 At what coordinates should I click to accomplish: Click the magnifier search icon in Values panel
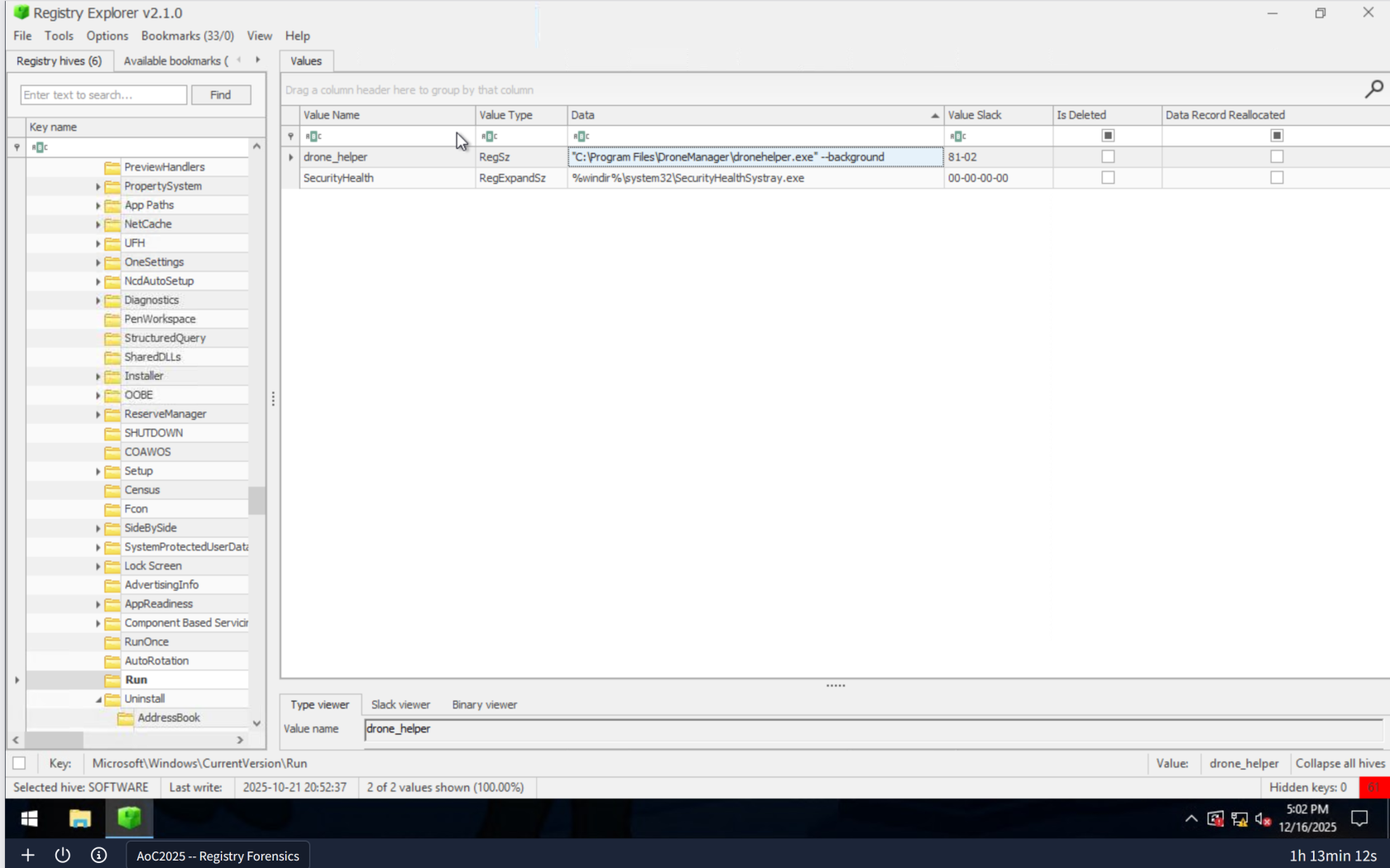tap(1373, 89)
